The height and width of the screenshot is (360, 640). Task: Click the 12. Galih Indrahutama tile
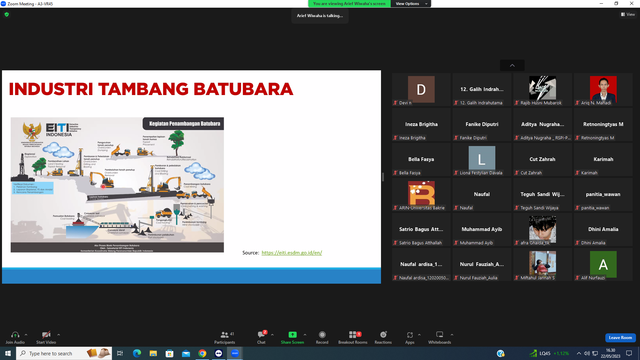coord(482,90)
